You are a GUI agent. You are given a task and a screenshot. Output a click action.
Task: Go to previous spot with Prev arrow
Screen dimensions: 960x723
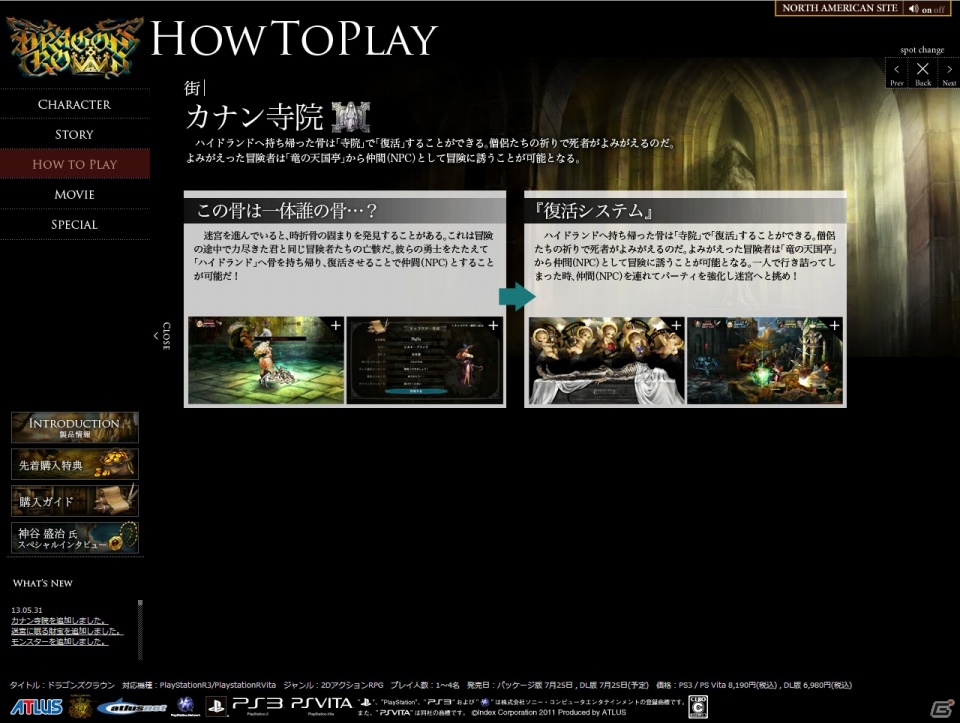(897, 73)
